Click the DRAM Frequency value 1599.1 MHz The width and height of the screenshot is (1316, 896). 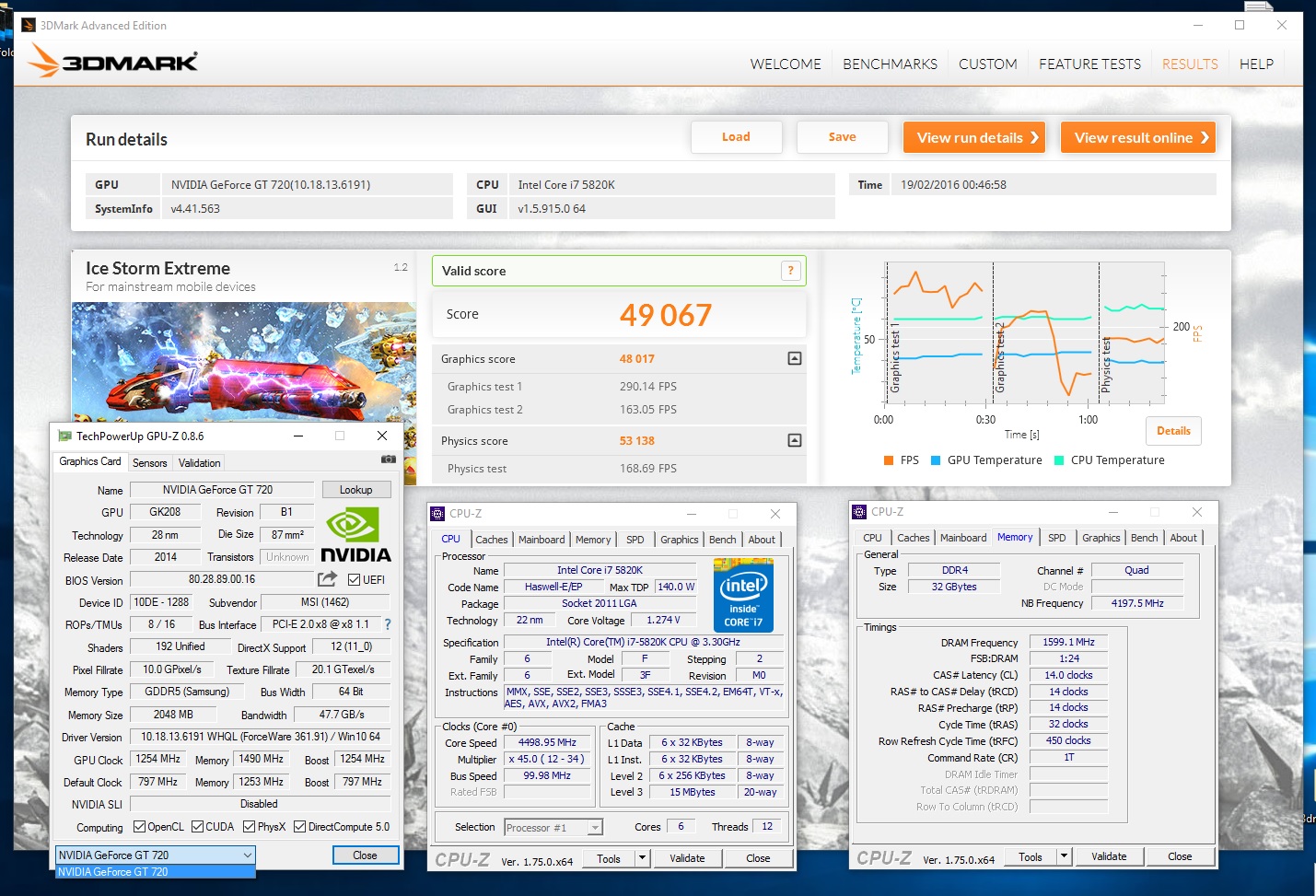click(x=1068, y=642)
